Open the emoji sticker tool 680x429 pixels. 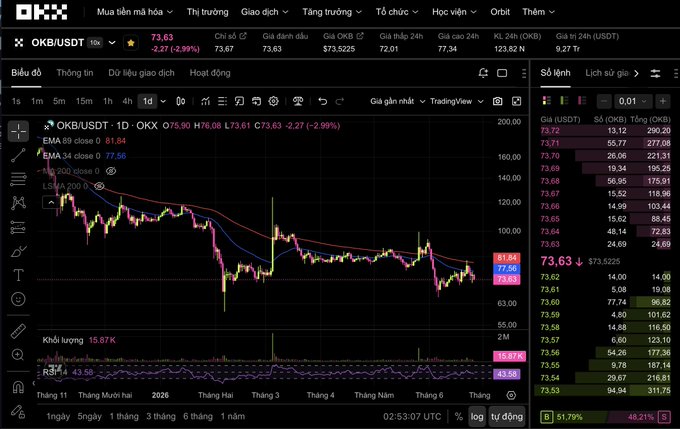click(18, 299)
